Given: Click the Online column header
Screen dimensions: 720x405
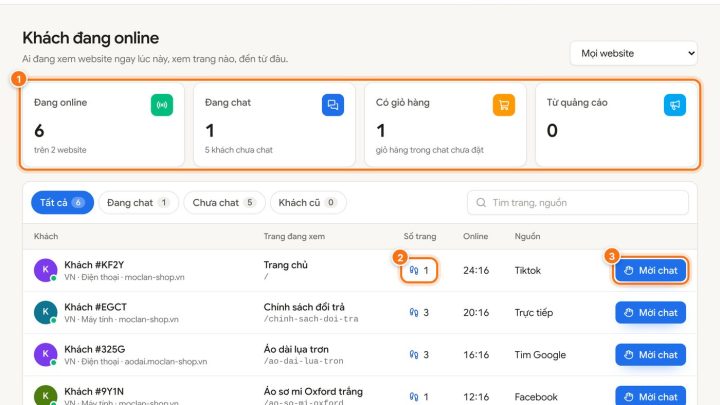Looking at the screenshot, I should 475,236.
